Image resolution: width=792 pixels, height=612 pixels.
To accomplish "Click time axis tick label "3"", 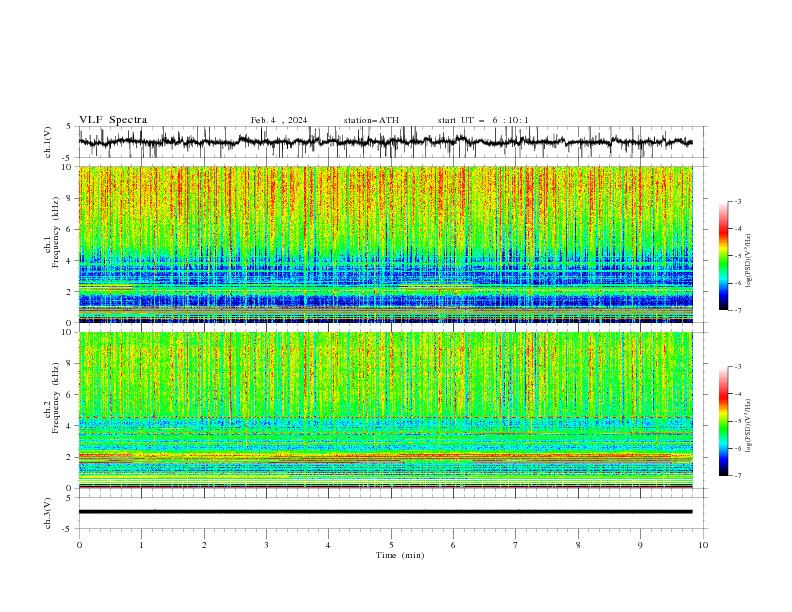I will (266, 545).
